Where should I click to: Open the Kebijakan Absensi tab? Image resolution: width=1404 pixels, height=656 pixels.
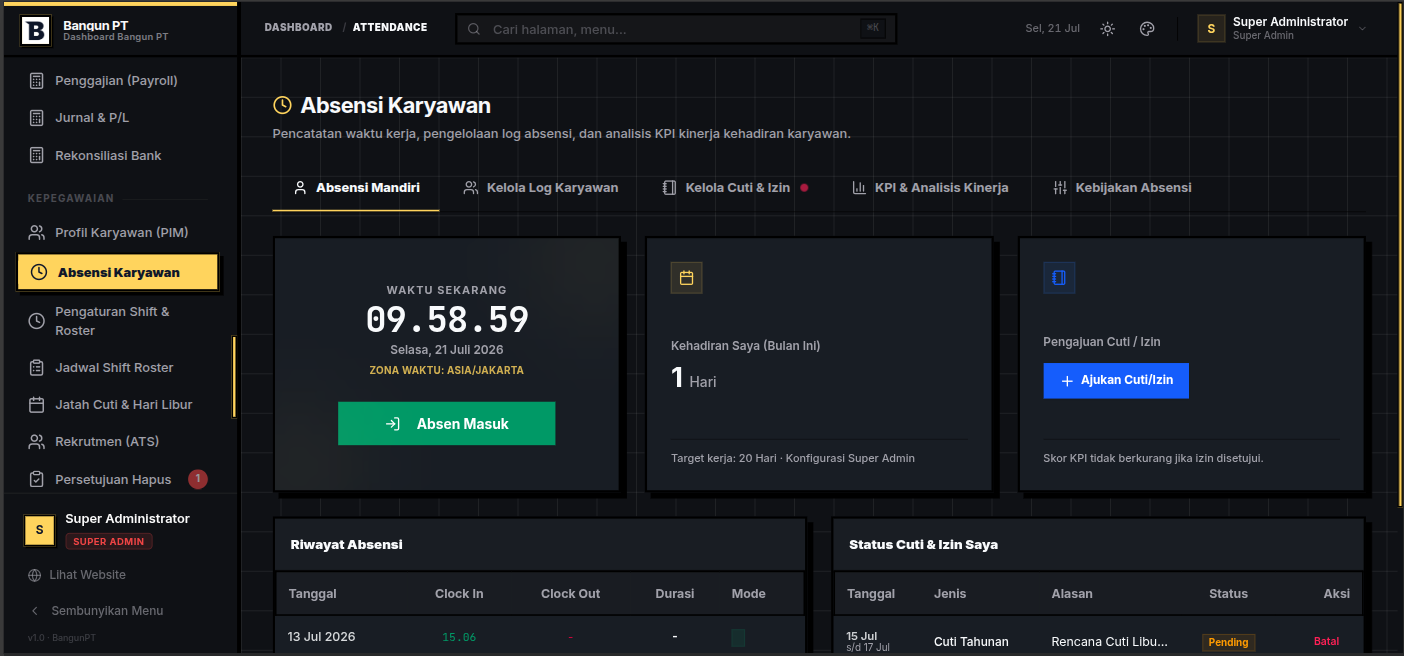[x=1122, y=188]
